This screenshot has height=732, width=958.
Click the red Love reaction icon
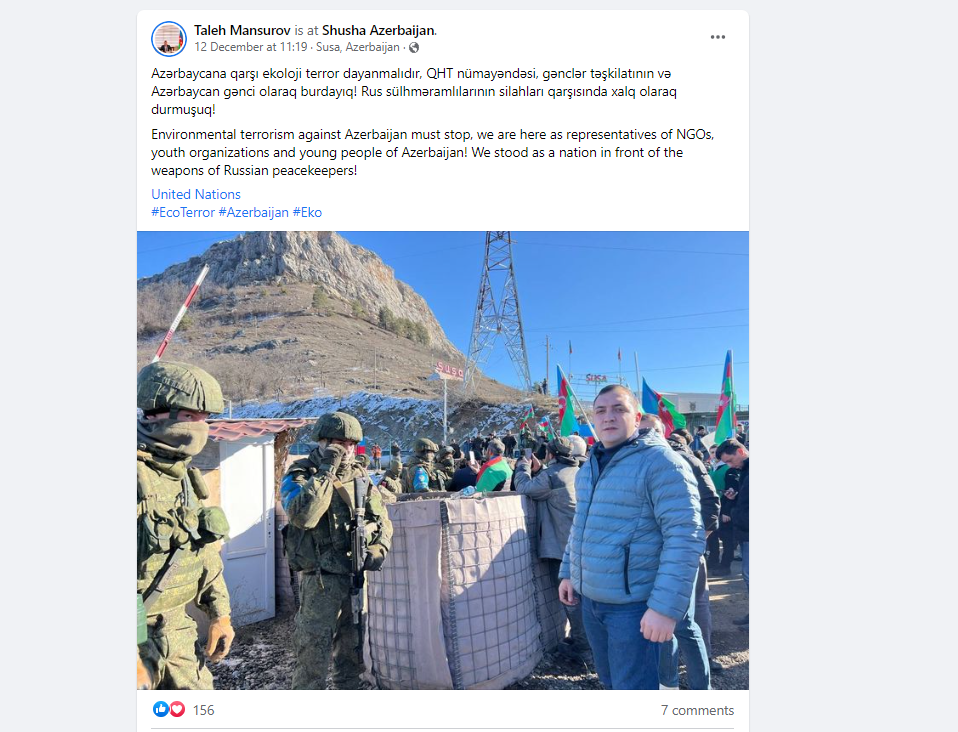(177, 709)
